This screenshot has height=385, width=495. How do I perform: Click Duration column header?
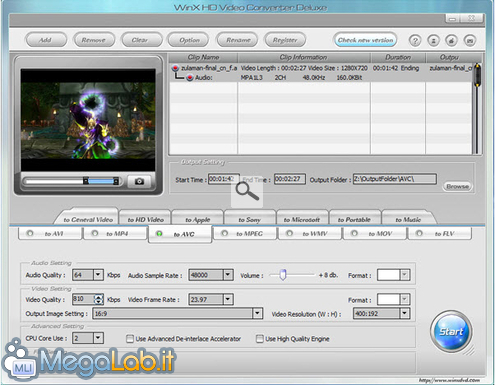[398, 57]
